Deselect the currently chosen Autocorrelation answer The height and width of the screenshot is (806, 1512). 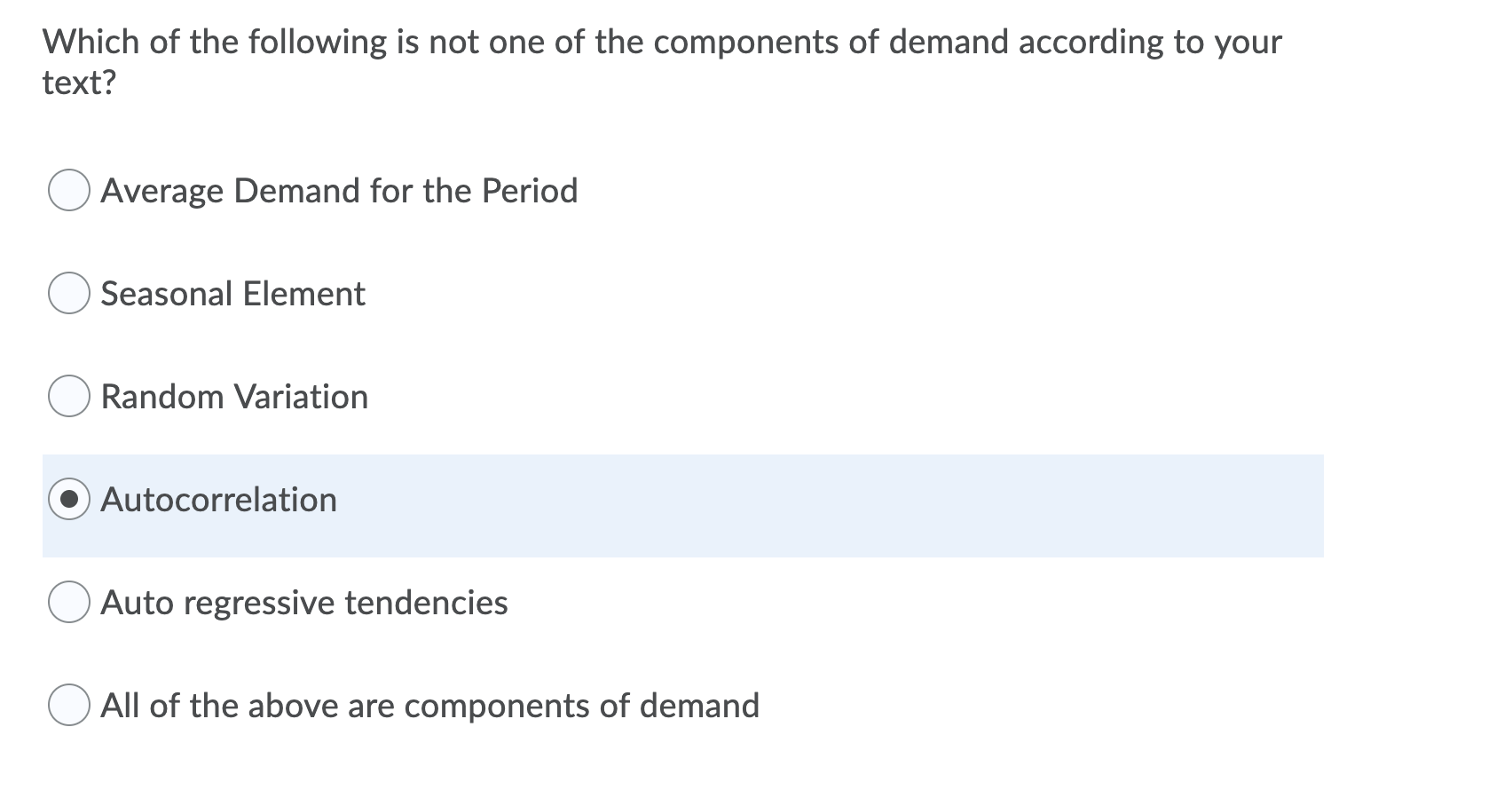69,499
